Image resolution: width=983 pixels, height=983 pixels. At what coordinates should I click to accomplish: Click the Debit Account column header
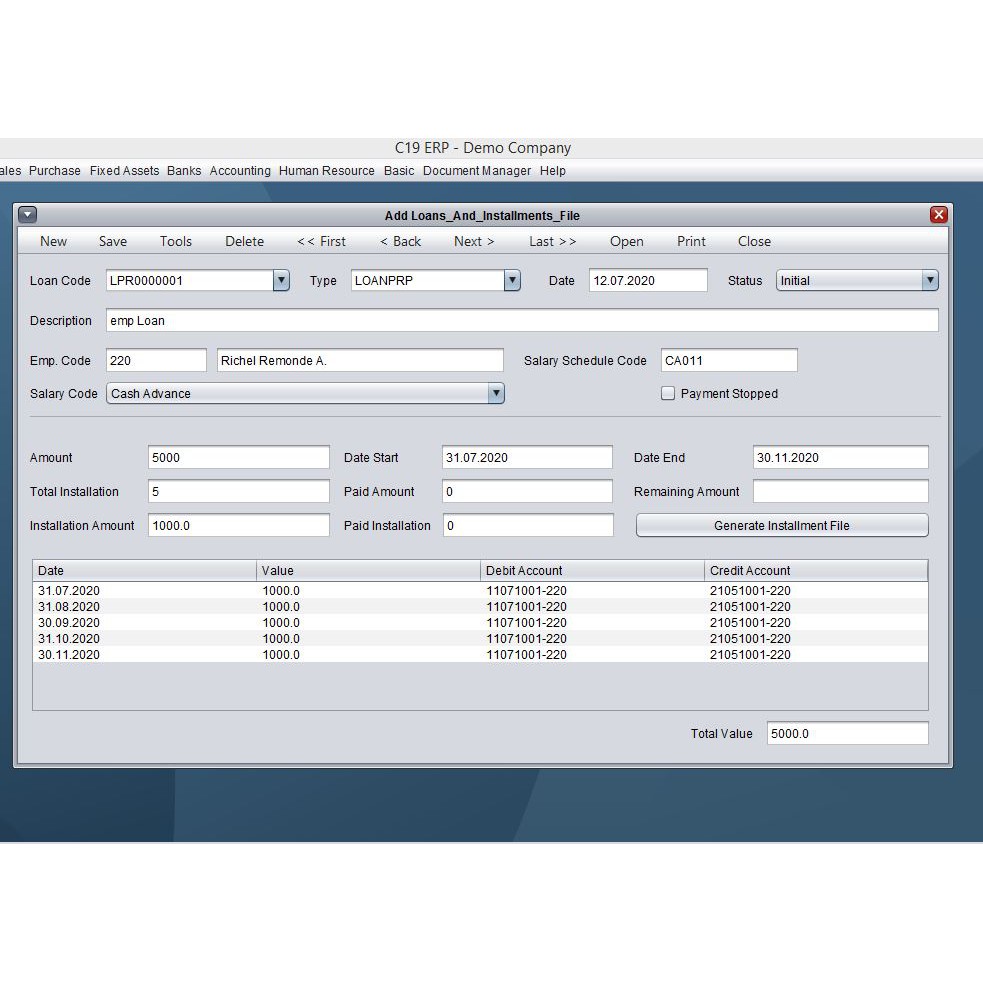[592, 570]
